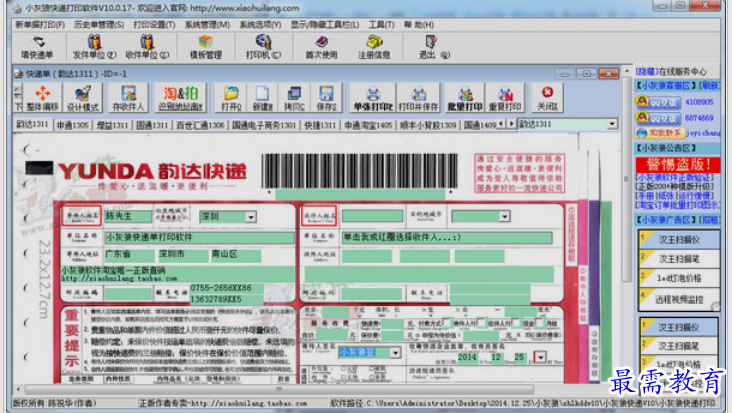The height and width of the screenshot is (413, 732).
Task: Switch to 设计模式 design mode
Action: pyautogui.click(x=83, y=98)
